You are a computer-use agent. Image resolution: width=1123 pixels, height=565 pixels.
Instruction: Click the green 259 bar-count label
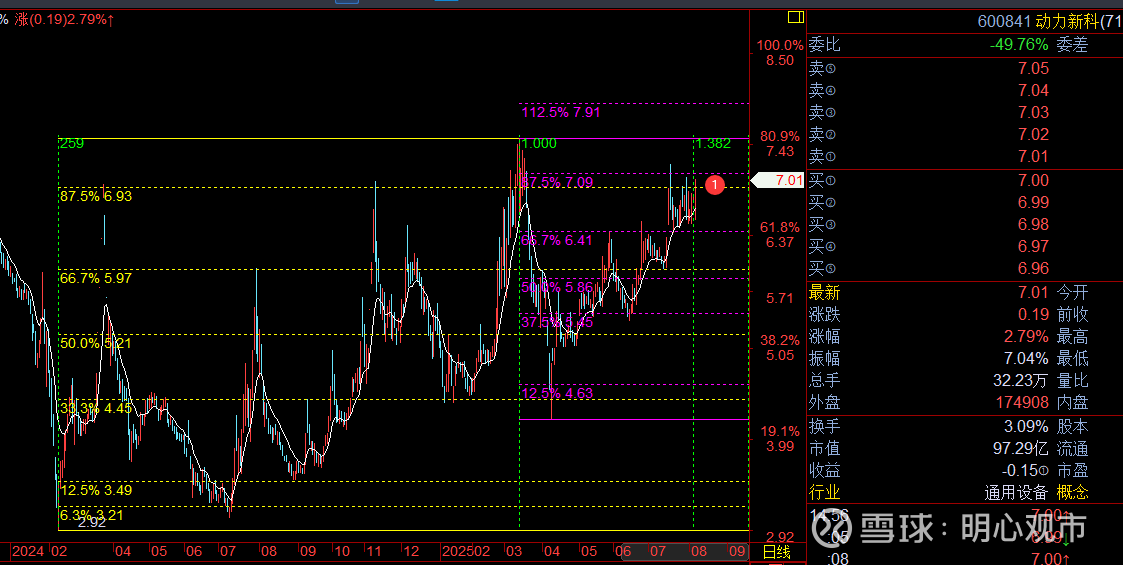click(x=72, y=144)
